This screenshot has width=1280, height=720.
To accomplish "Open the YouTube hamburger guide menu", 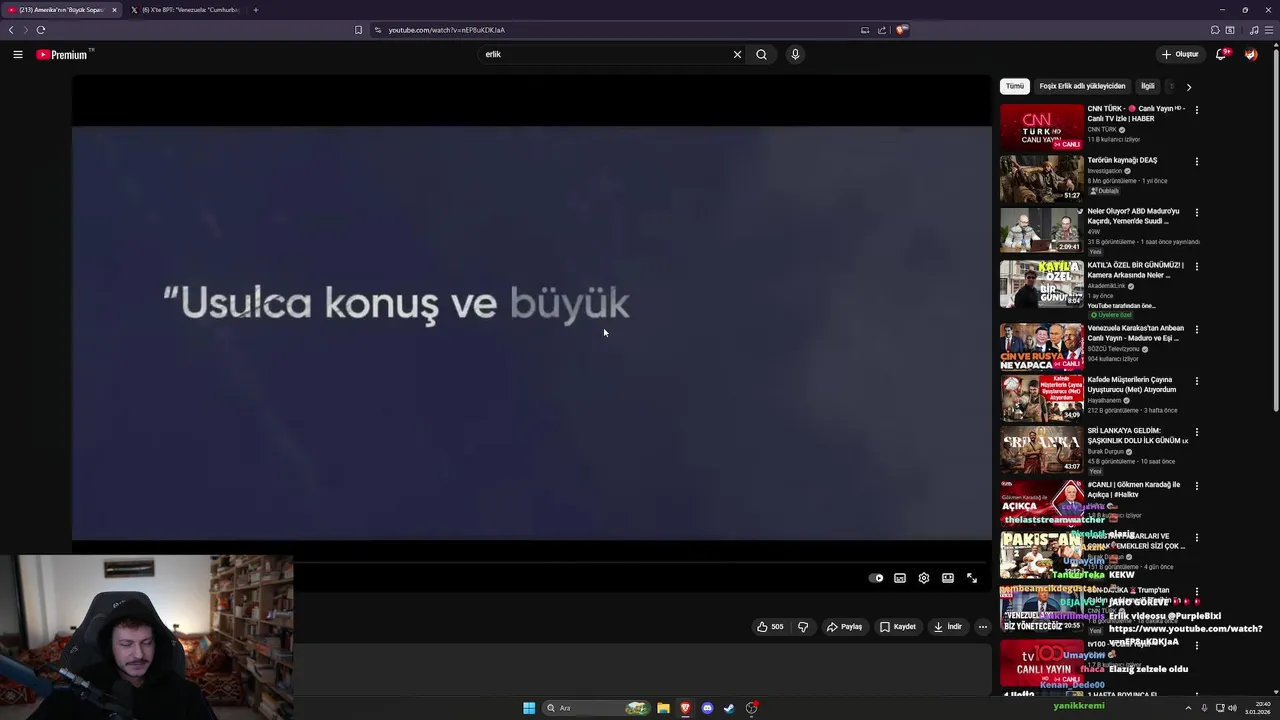I will coord(18,54).
